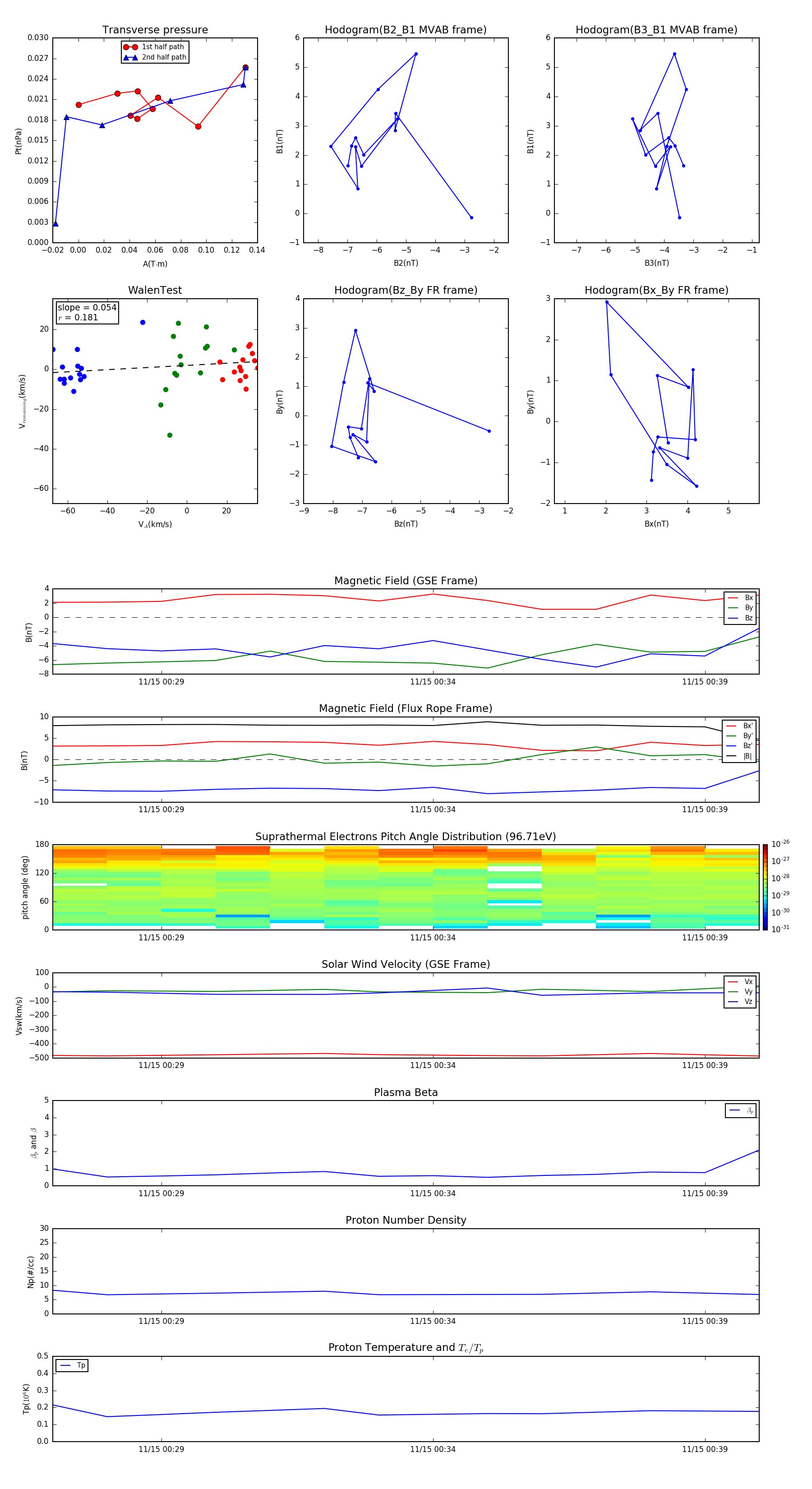812x1489 pixels.
Task: Click the lowest blue triangle in Transverse pressure plot
Action: [55, 224]
